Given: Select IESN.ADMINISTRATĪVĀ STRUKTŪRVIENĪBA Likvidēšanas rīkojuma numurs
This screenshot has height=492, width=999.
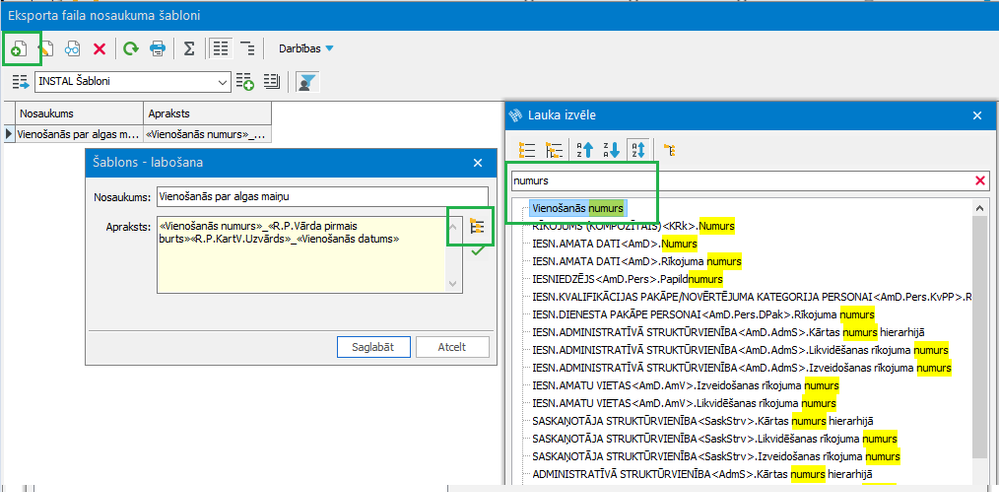Looking at the screenshot, I should (740, 350).
